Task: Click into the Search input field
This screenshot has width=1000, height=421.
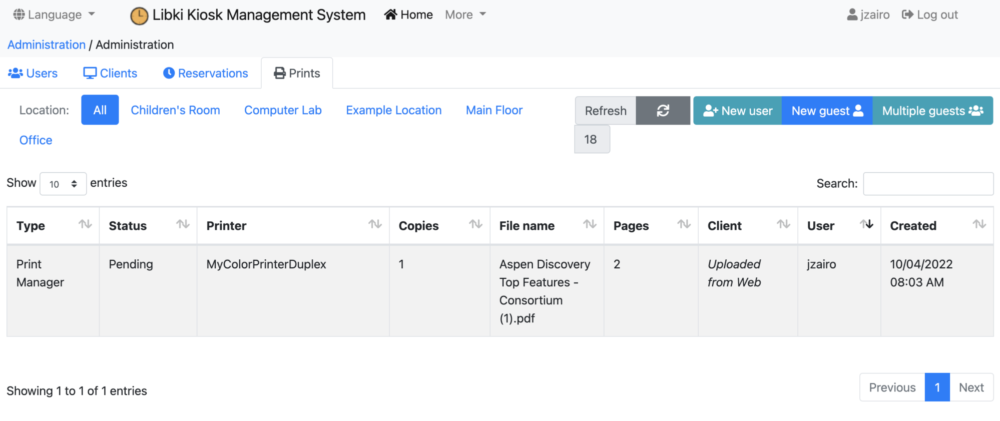Action: click(928, 184)
